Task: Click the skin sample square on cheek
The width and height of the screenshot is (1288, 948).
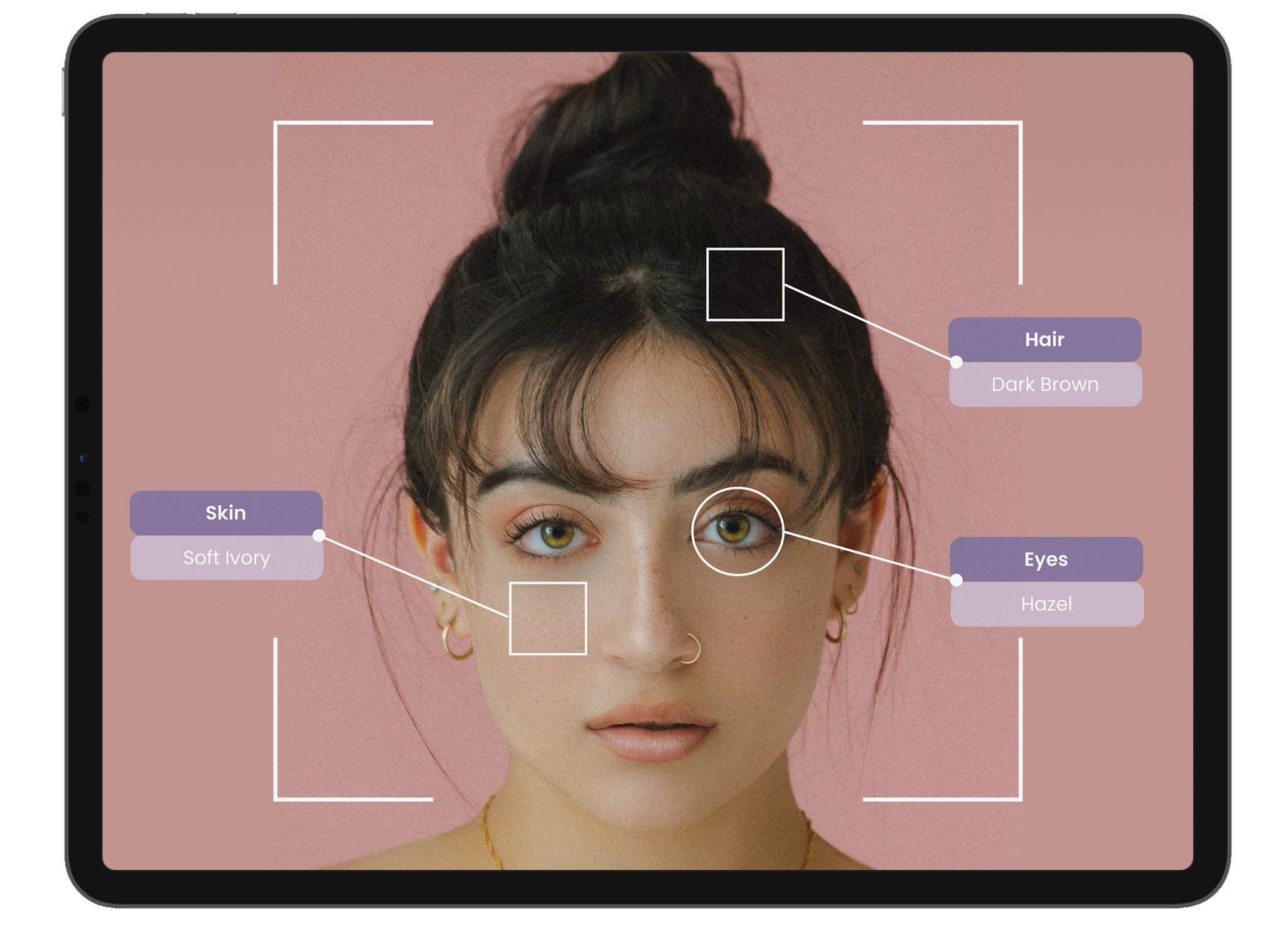Action: click(548, 618)
